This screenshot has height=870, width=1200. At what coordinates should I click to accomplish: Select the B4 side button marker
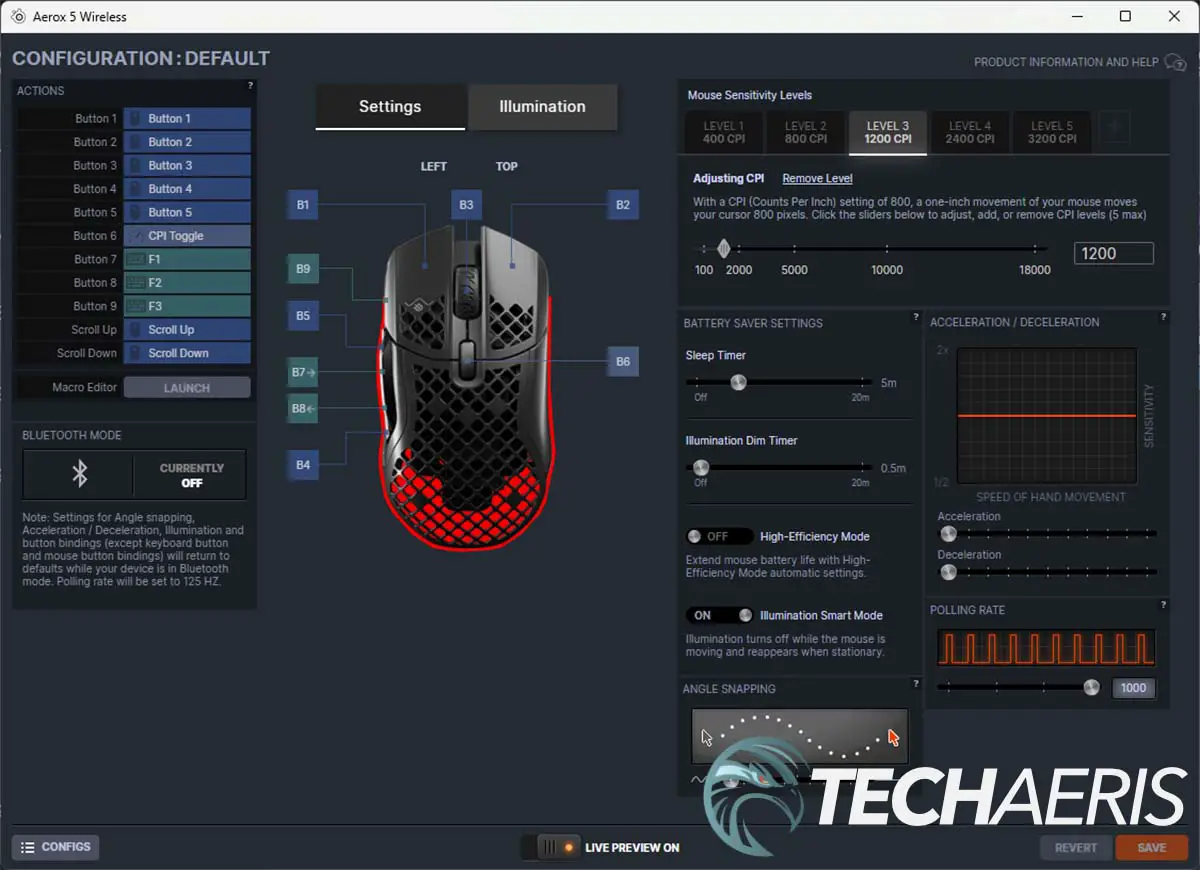tap(303, 465)
